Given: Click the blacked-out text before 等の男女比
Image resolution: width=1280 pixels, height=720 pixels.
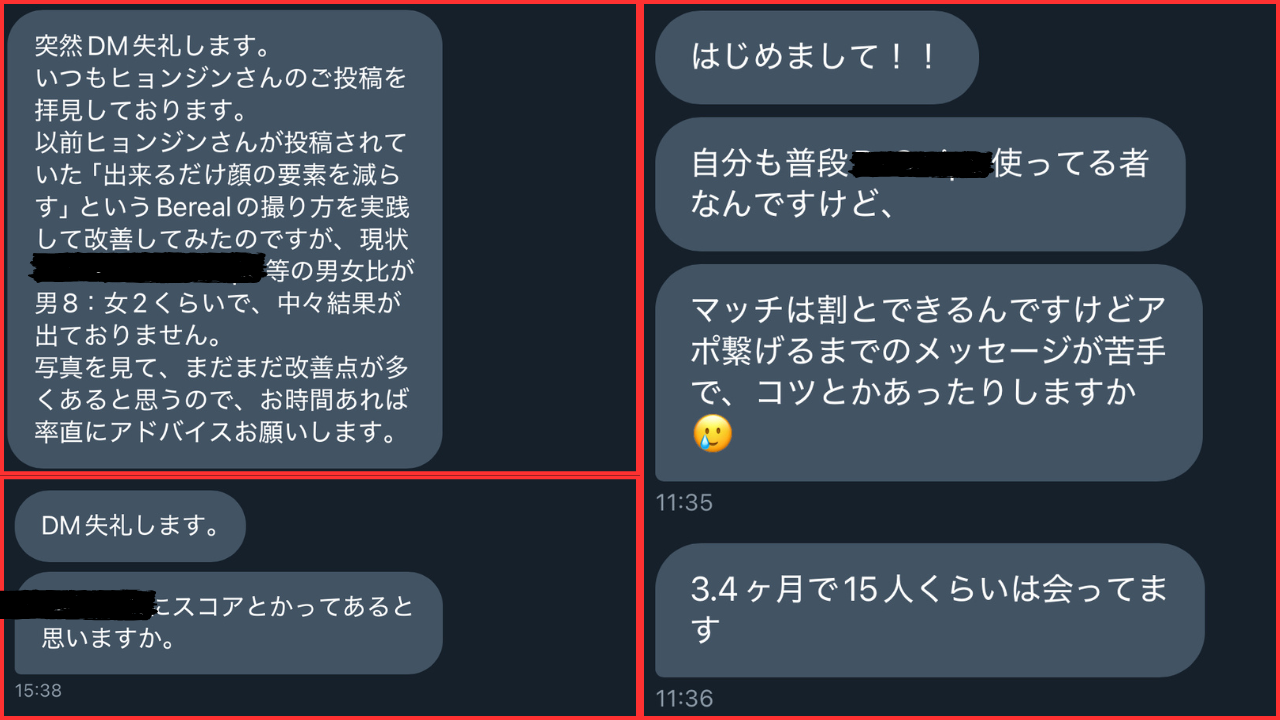Looking at the screenshot, I should [148, 268].
